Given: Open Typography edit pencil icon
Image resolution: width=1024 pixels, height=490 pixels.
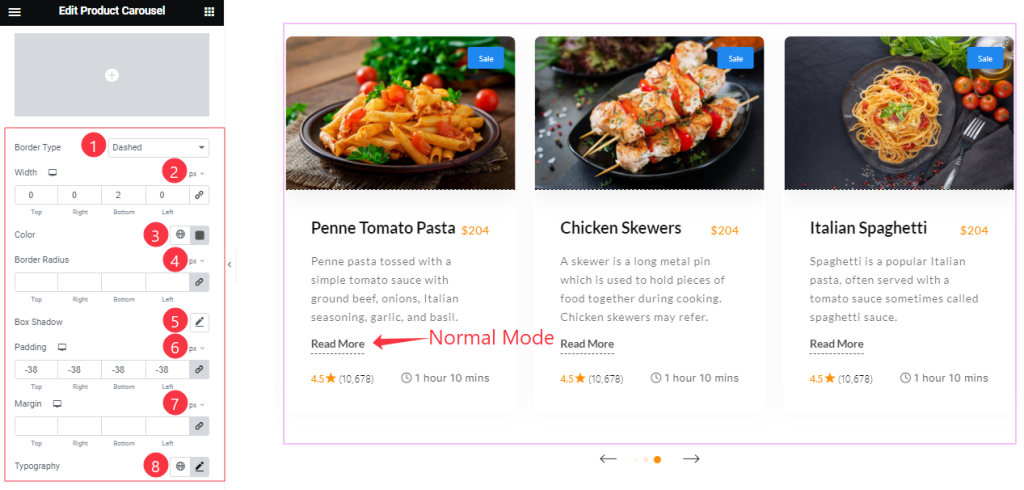Looking at the screenshot, I should click(x=200, y=466).
